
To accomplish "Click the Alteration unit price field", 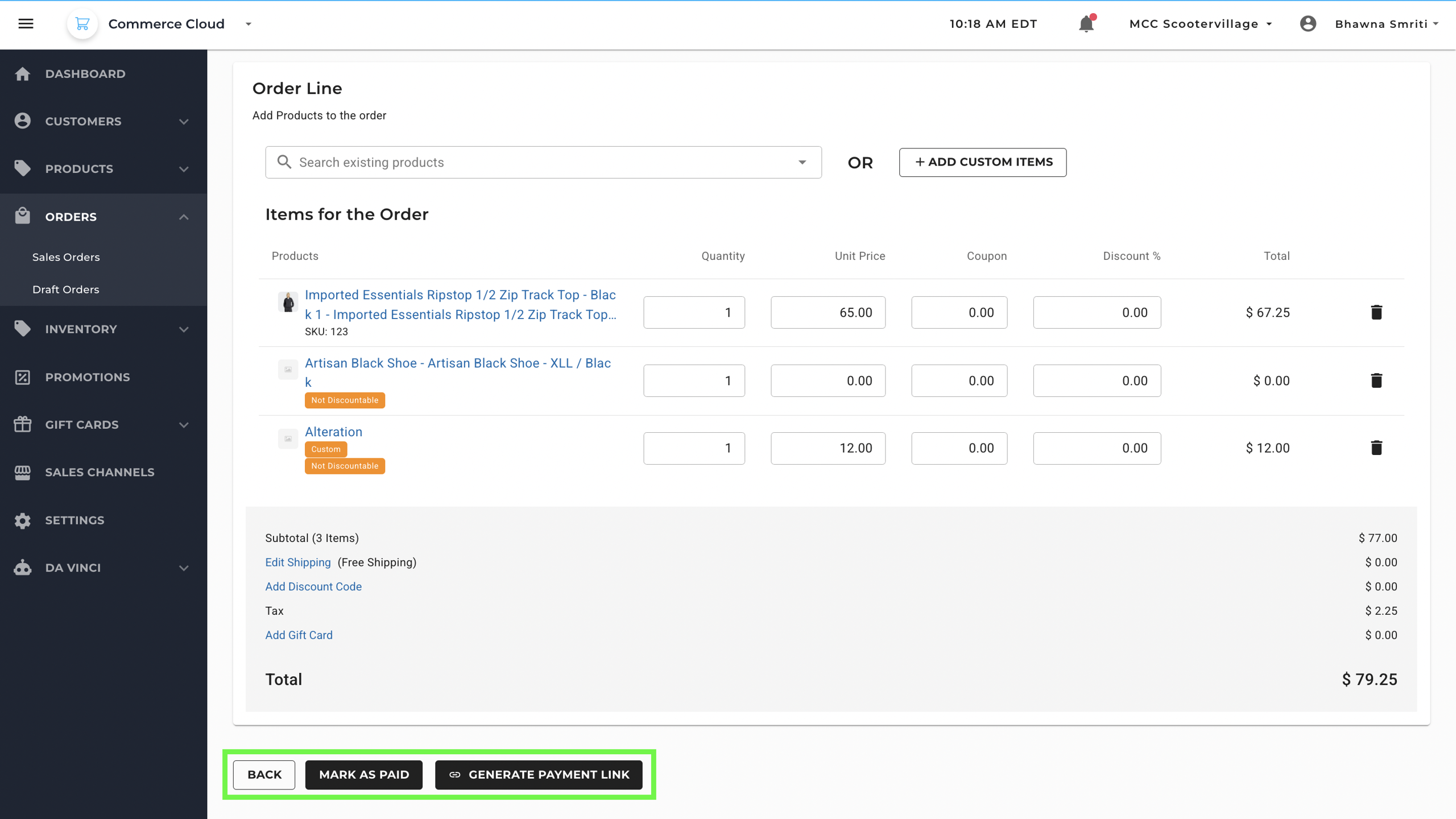I will point(828,448).
